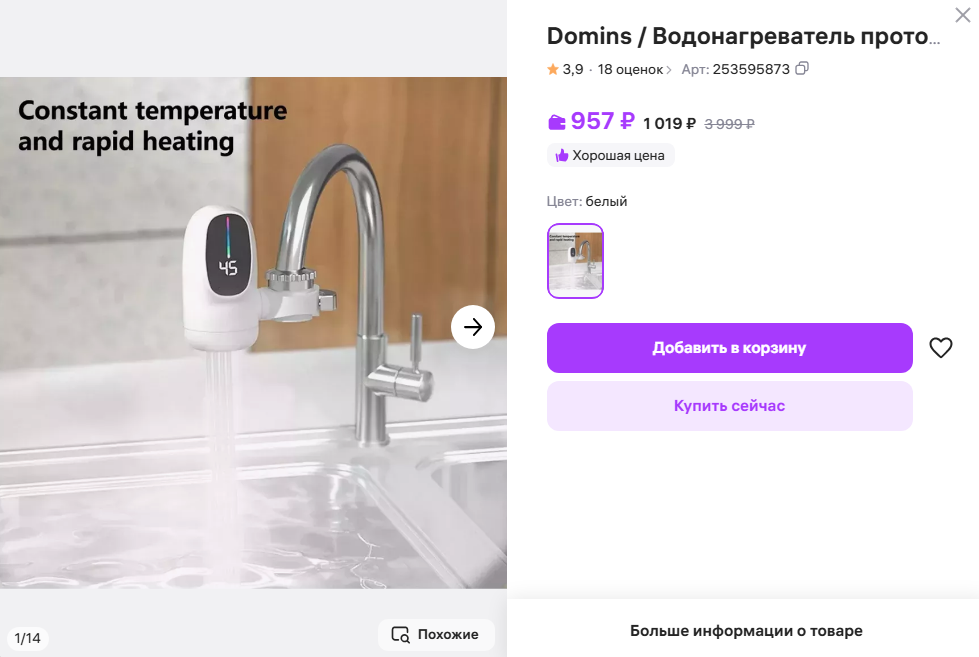The height and width of the screenshot is (657, 979).
Task: Click Добавить в корзину button
Action: (x=729, y=348)
